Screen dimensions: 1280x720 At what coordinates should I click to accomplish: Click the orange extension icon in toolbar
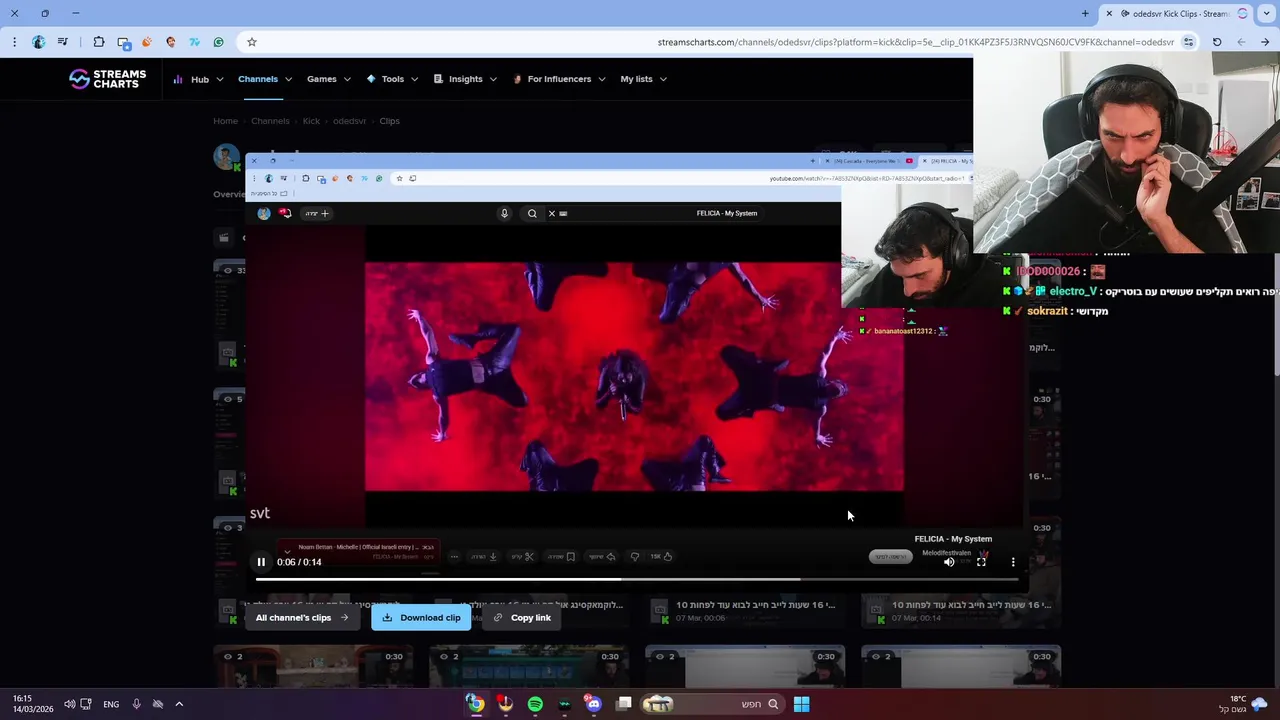(x=147, y=42)
